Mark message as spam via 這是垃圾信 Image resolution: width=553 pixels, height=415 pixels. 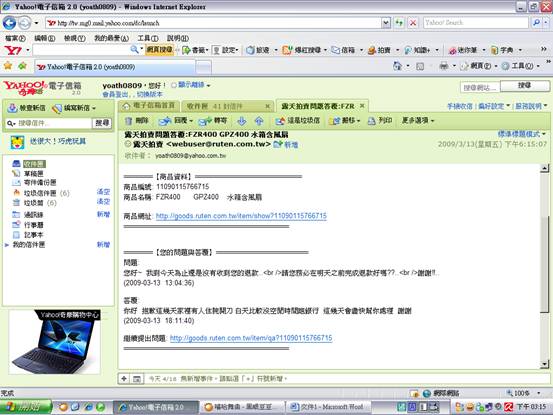pyautogui.click(x=298, y=121)
